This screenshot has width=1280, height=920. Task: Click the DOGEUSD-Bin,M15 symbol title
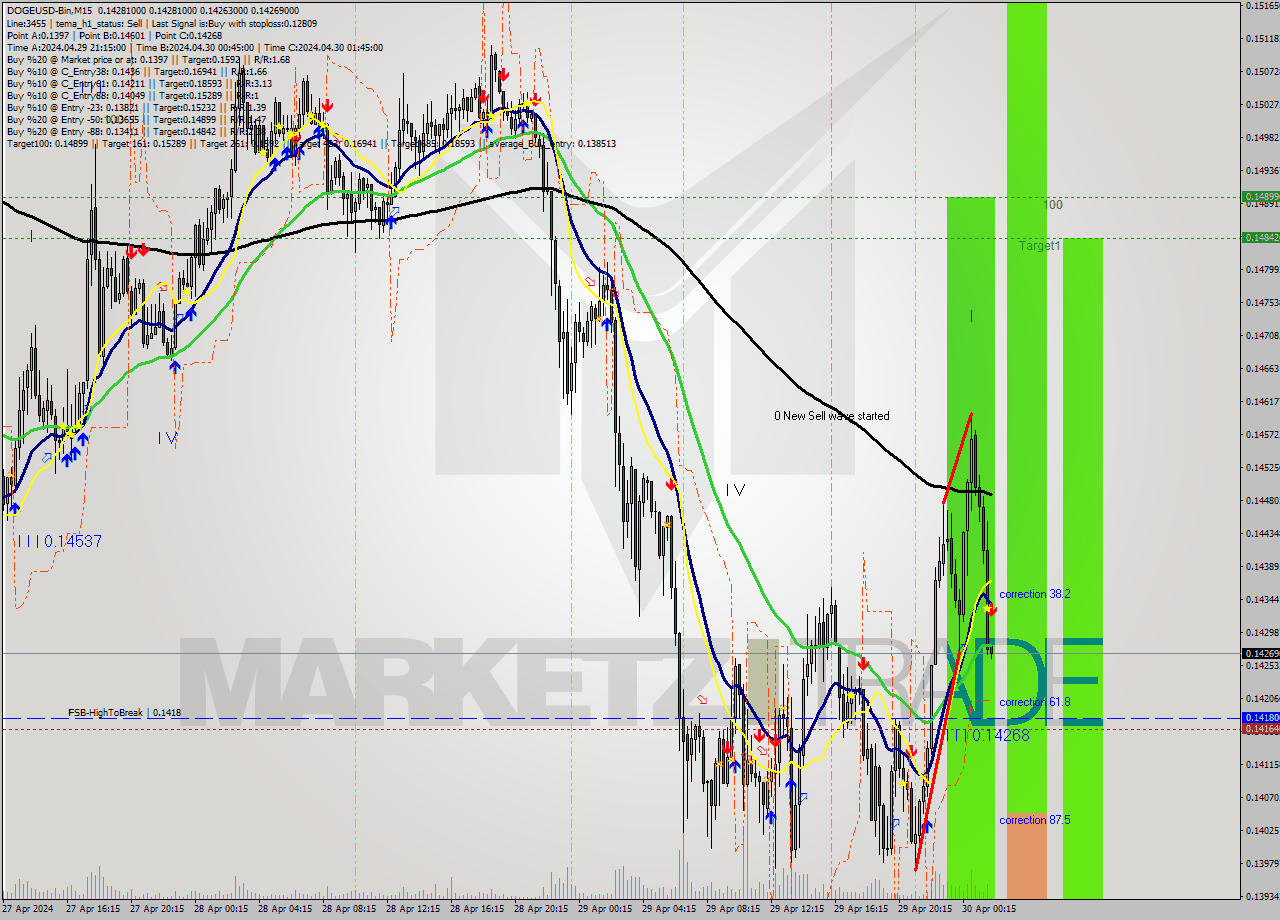(x=47, y=9)
